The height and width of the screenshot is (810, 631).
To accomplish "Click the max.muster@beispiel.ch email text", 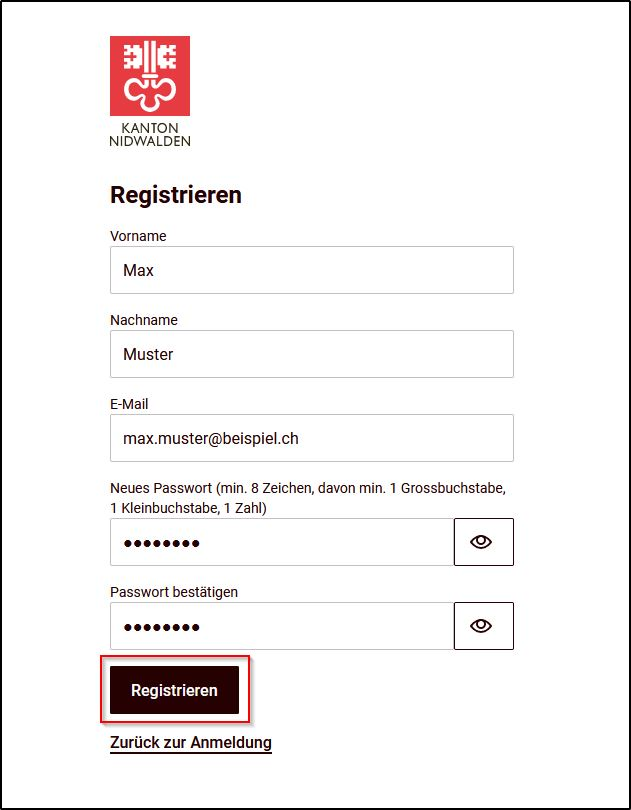I will click(x=211, y=439).
